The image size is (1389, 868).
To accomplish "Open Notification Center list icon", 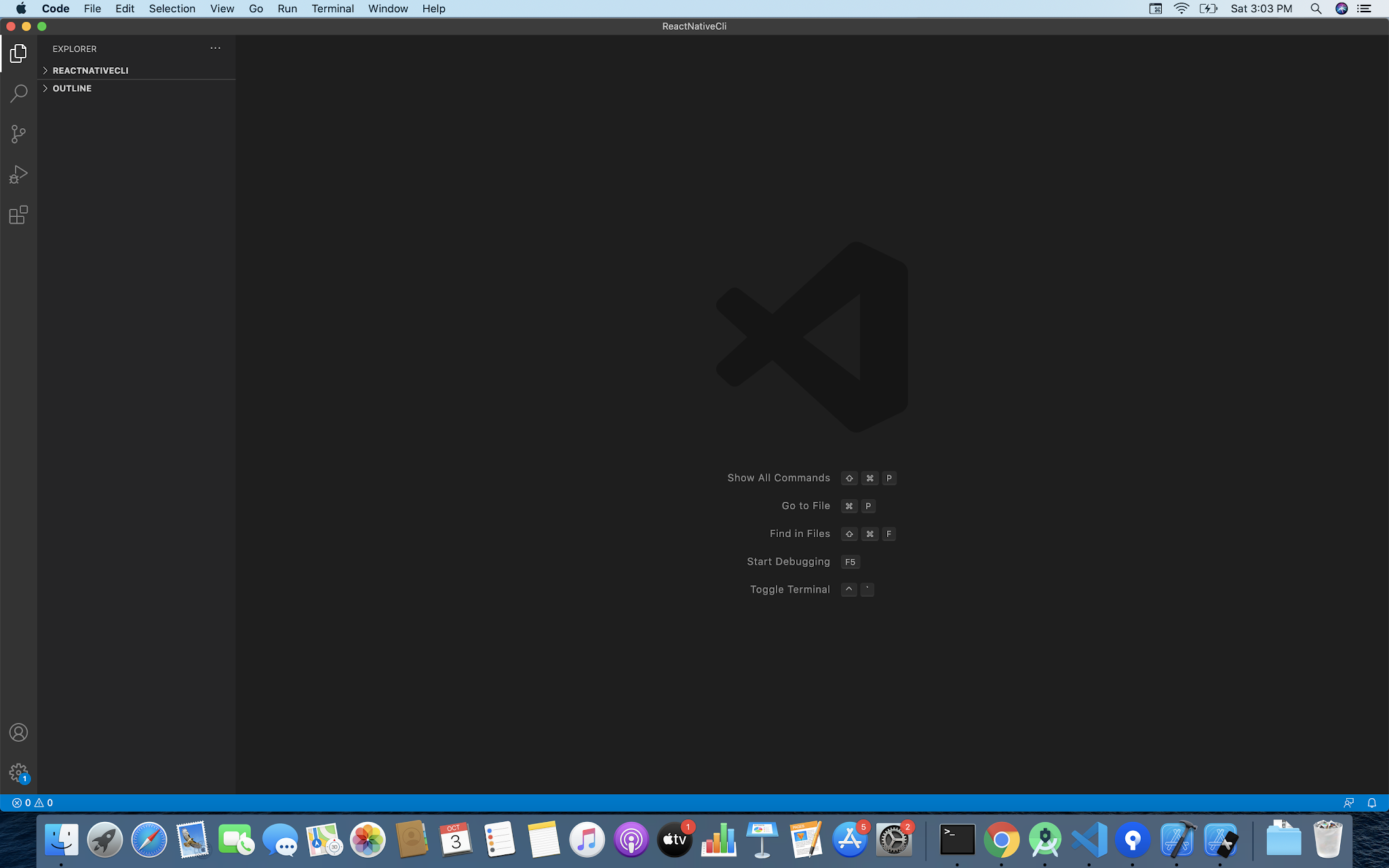I will tap(1365, 9).
